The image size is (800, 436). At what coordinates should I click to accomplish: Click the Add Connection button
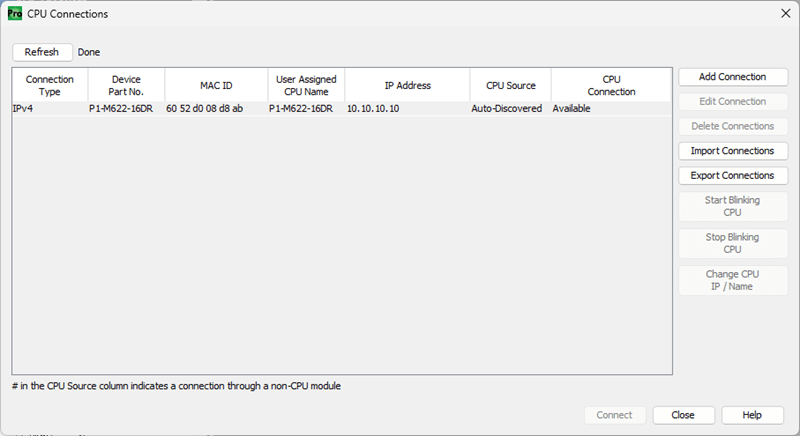pos(733,77)
